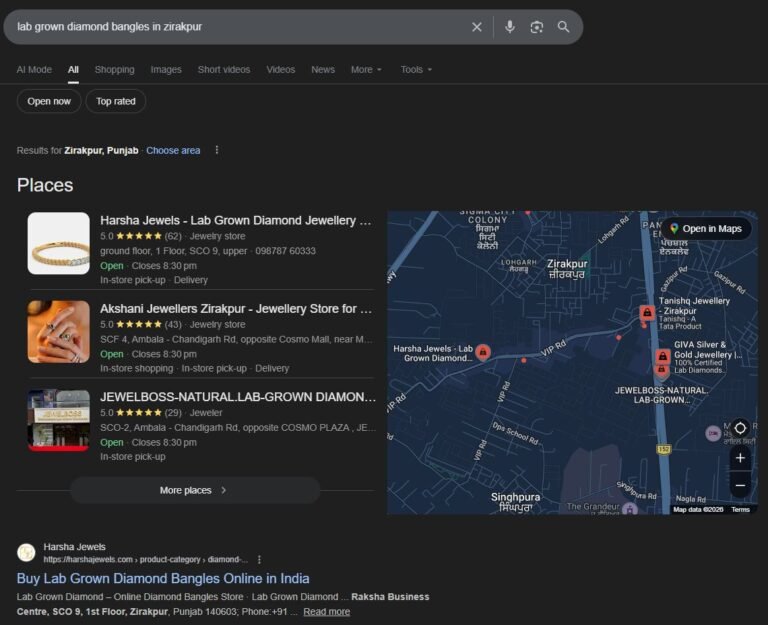The width and height of the screenshot is (768, 625).
Task: Click the map Terms link
Action: pyautogui.click(x=740, y=509)
